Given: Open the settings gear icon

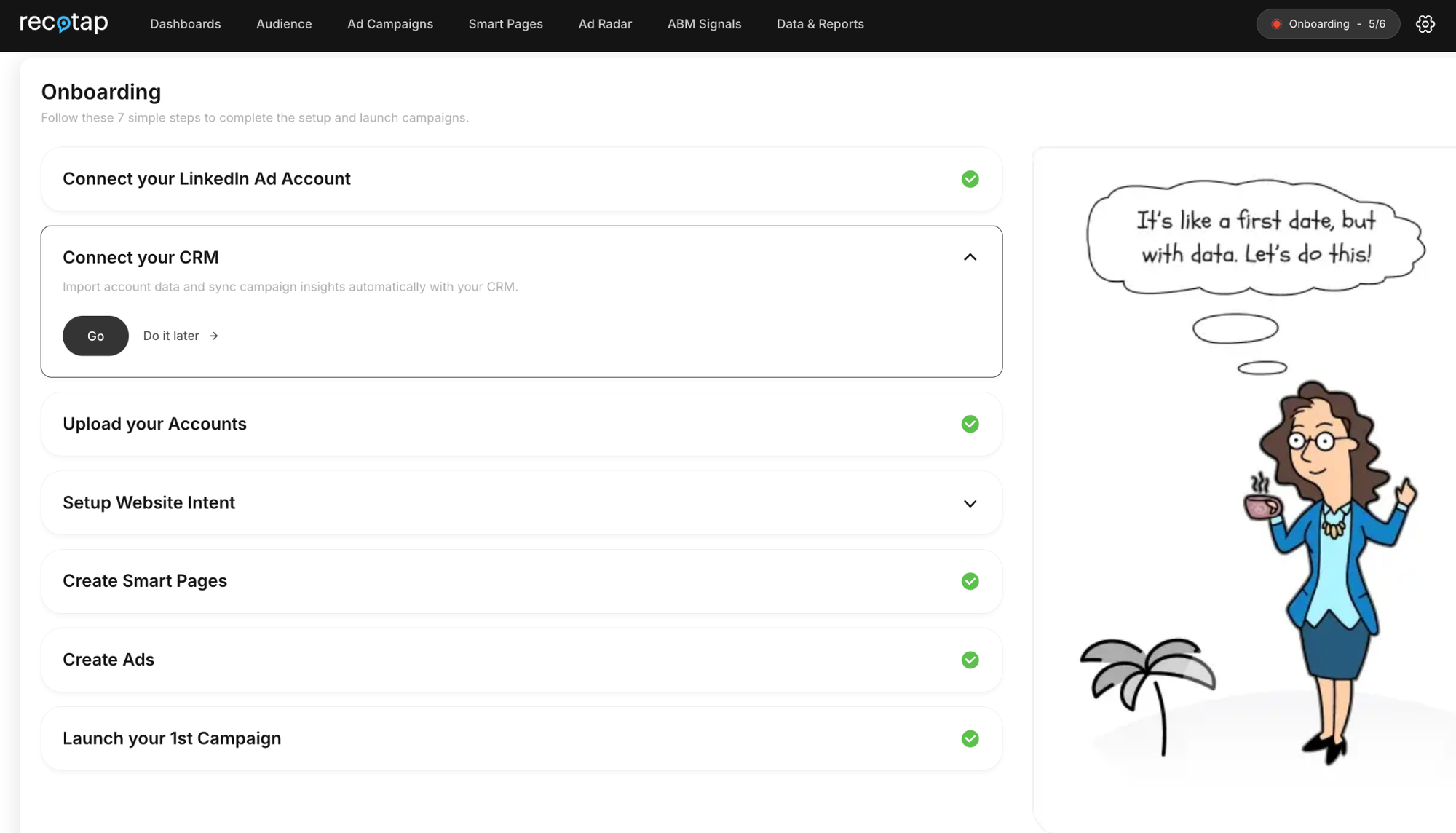Looking at the screenshot, I should tap(1425, 24).
